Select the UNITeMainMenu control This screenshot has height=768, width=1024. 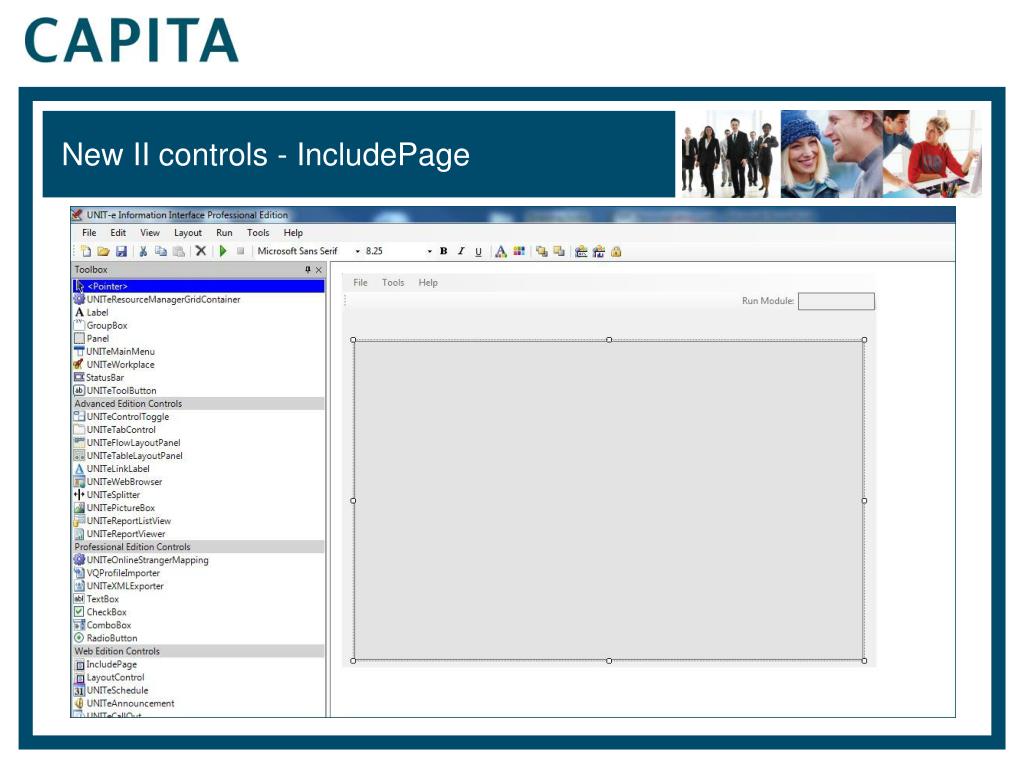pos(199,351)
